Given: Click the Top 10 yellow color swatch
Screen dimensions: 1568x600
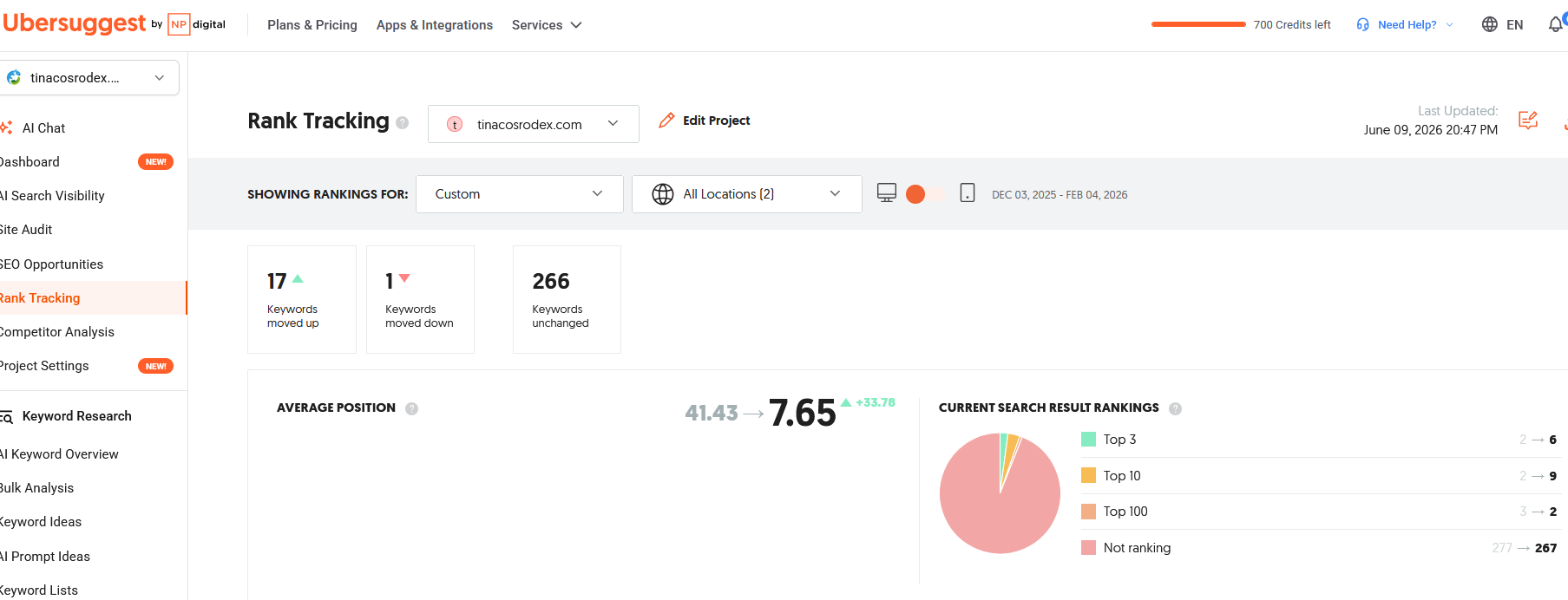Looking at the screenshot, I should click(x=1088, y=475).
